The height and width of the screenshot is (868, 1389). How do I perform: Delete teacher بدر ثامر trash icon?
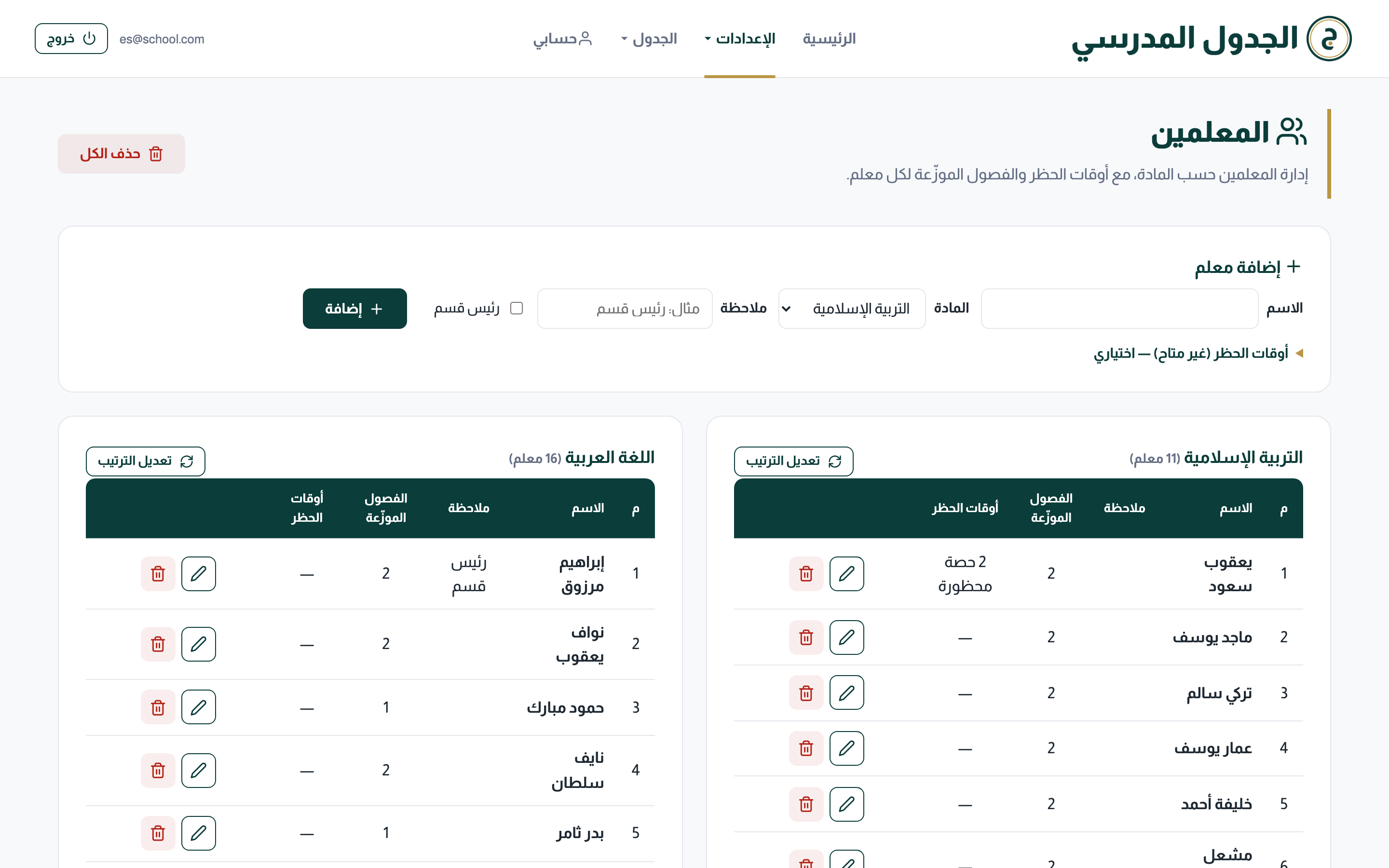click(x=158, y=833)
